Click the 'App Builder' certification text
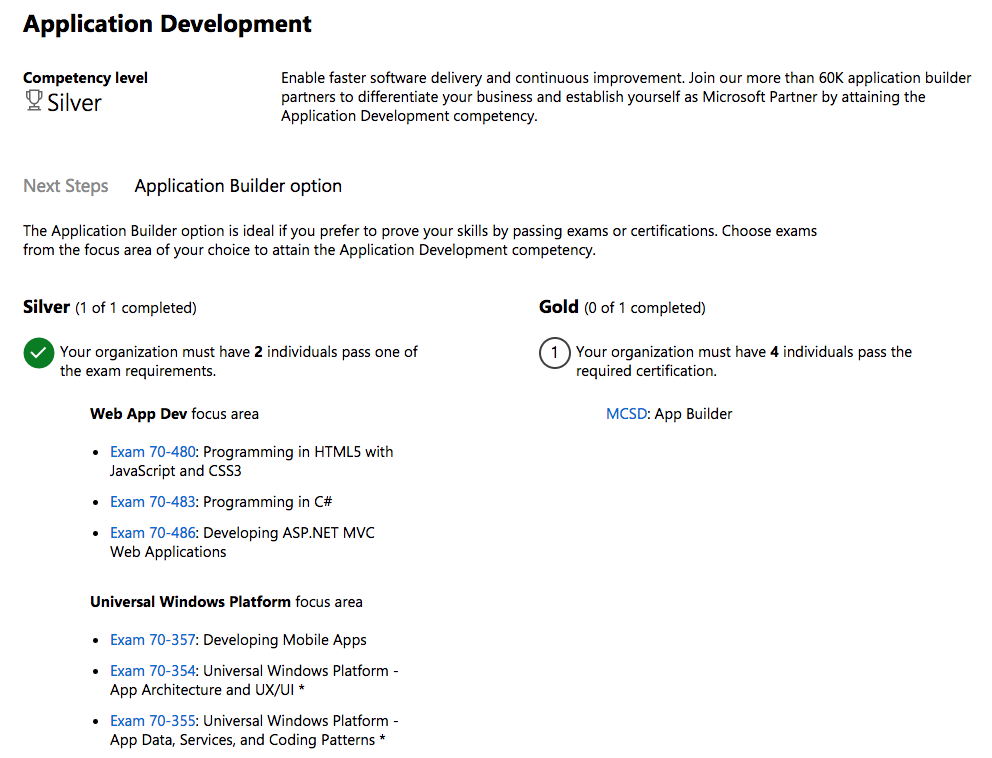Viewport: 992px width, 758px height. coord(693,414)
